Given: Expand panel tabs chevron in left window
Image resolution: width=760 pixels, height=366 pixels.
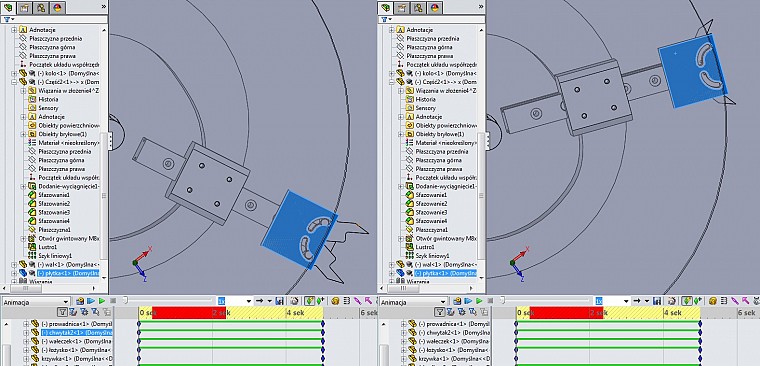Looking at the screenshot, I should [103, 7].
